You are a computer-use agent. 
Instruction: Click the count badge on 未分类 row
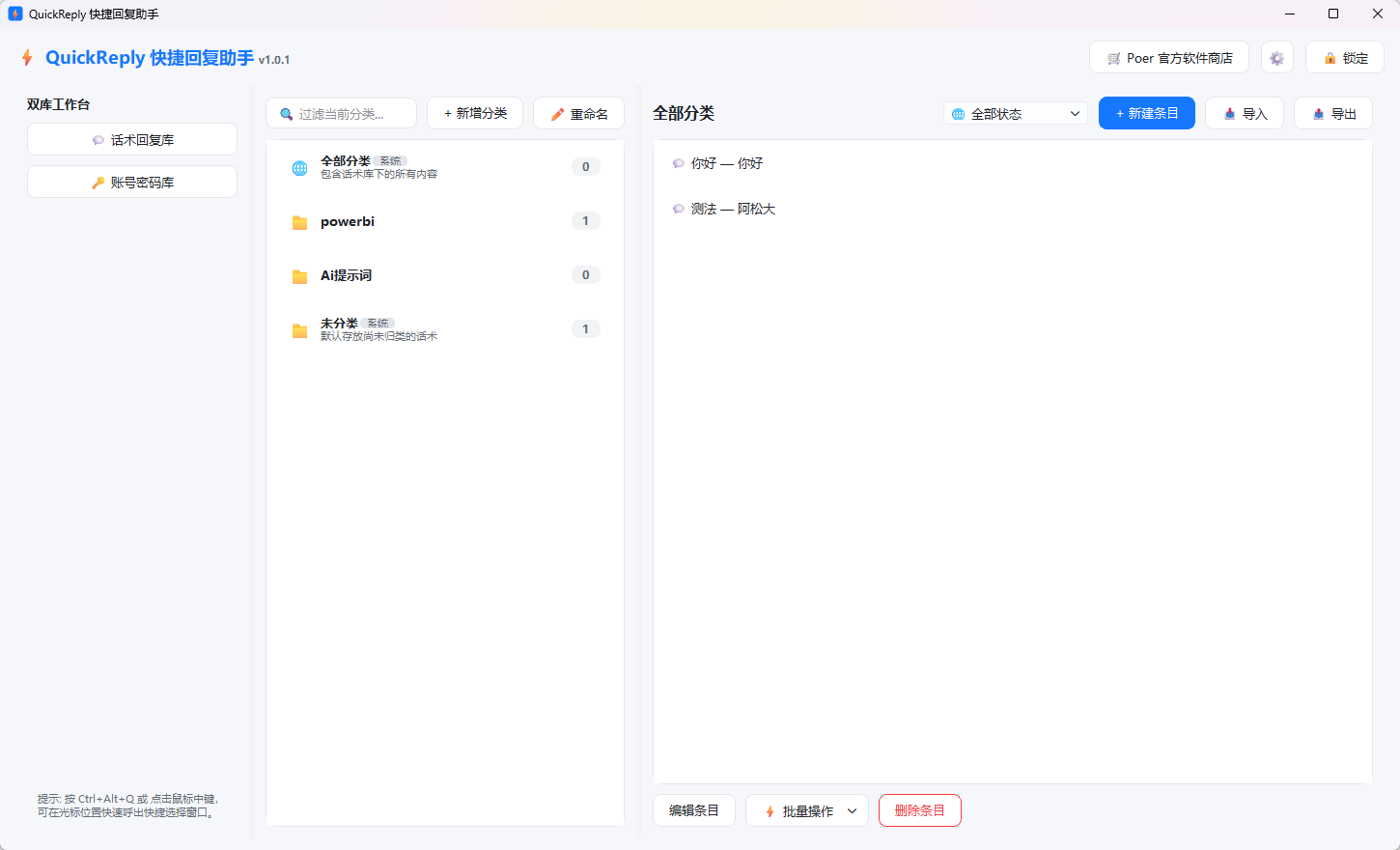coord(585,329)
